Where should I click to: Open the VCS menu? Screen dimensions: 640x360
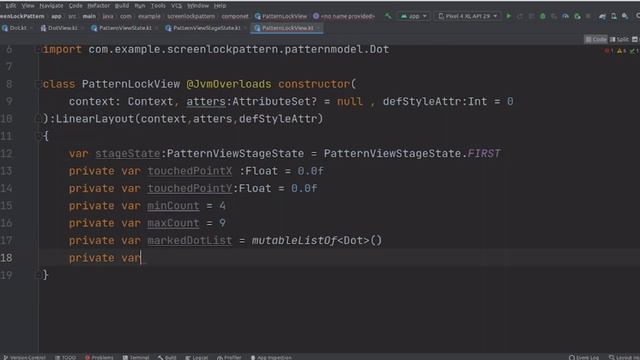[176, 6]
